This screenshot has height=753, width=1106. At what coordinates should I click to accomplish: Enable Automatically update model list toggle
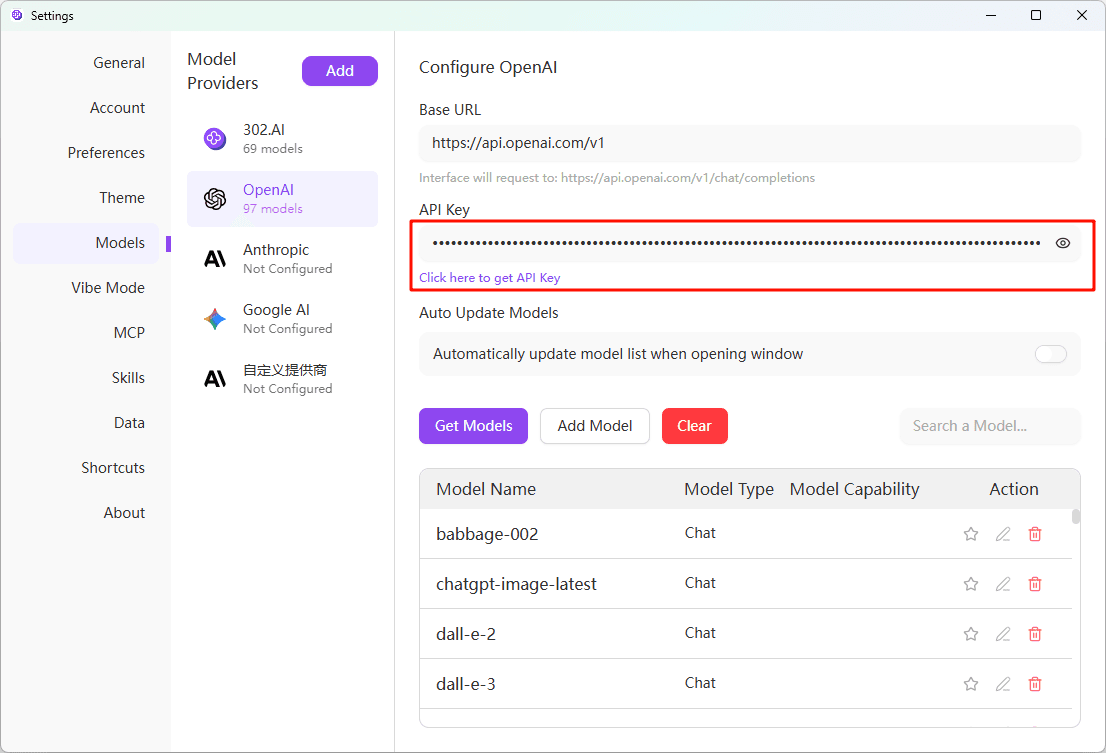1051,354
